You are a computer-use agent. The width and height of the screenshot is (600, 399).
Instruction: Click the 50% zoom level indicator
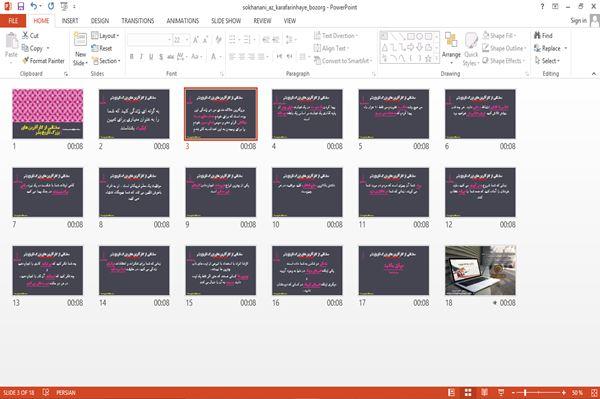[x=577, y=392]
